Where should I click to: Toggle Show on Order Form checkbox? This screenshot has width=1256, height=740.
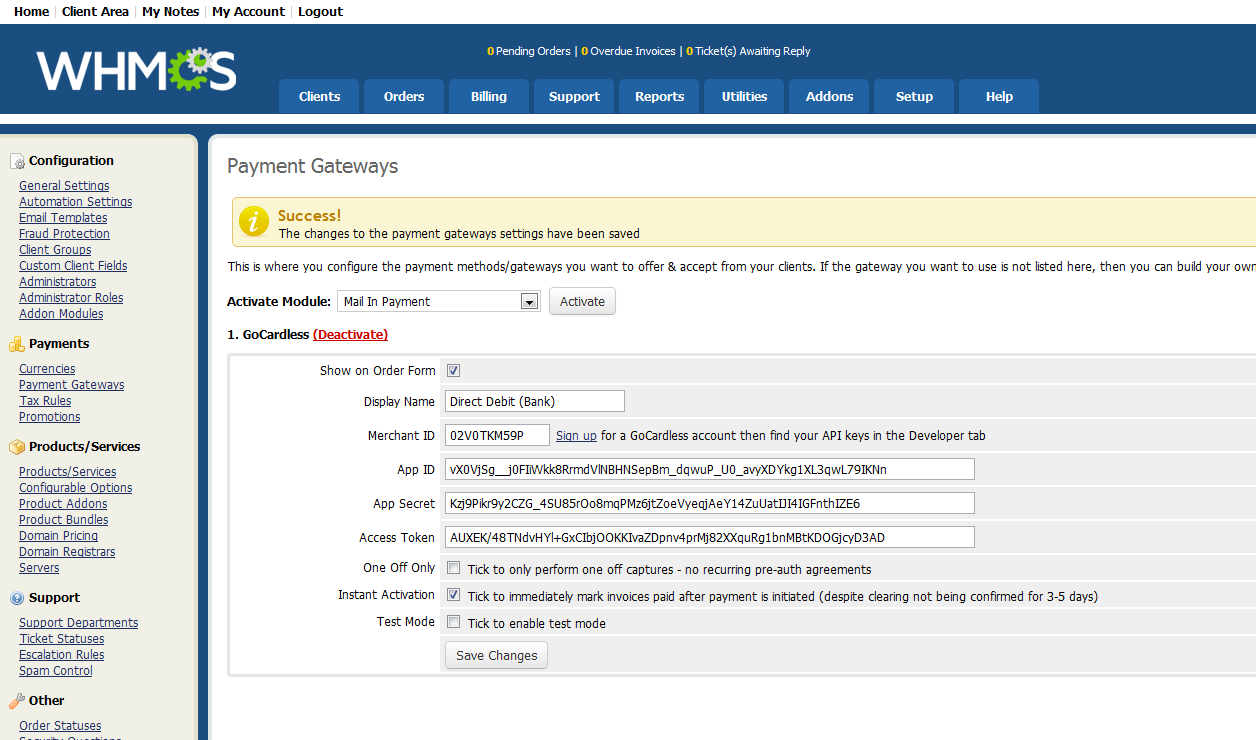(453, 371)
